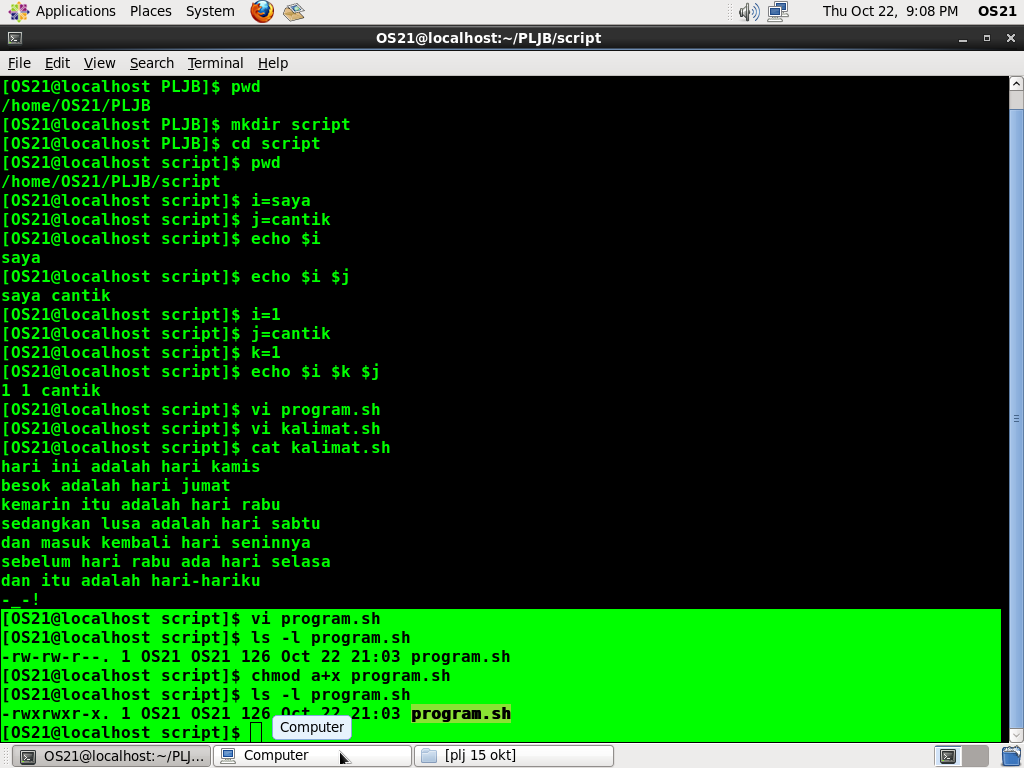Screen dimensions: 1024x768
Task: Click the 'vi kalimat.sh' command line
Action: tap(191, 429)
